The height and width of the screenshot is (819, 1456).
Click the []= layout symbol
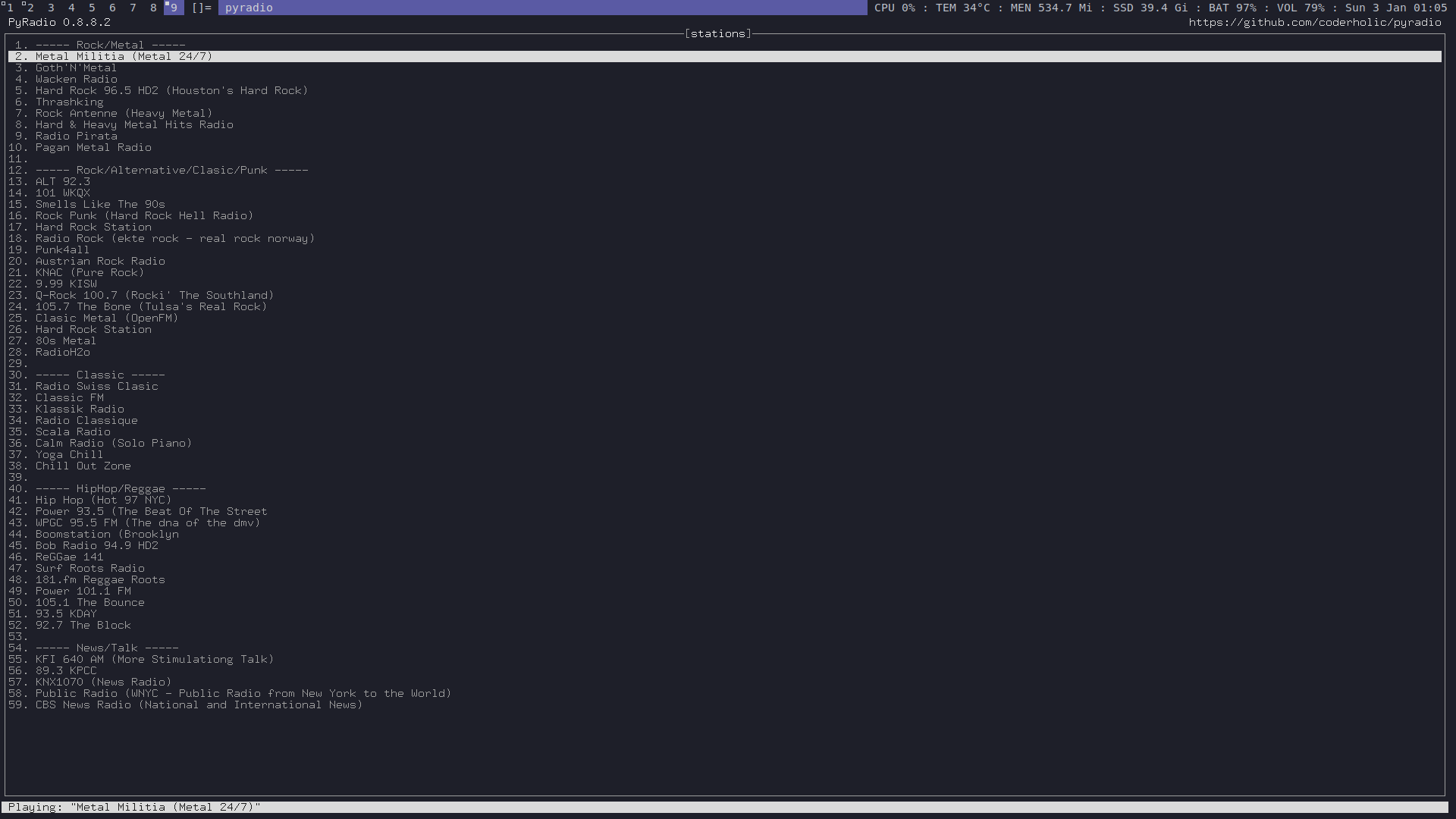click(202, 8)
